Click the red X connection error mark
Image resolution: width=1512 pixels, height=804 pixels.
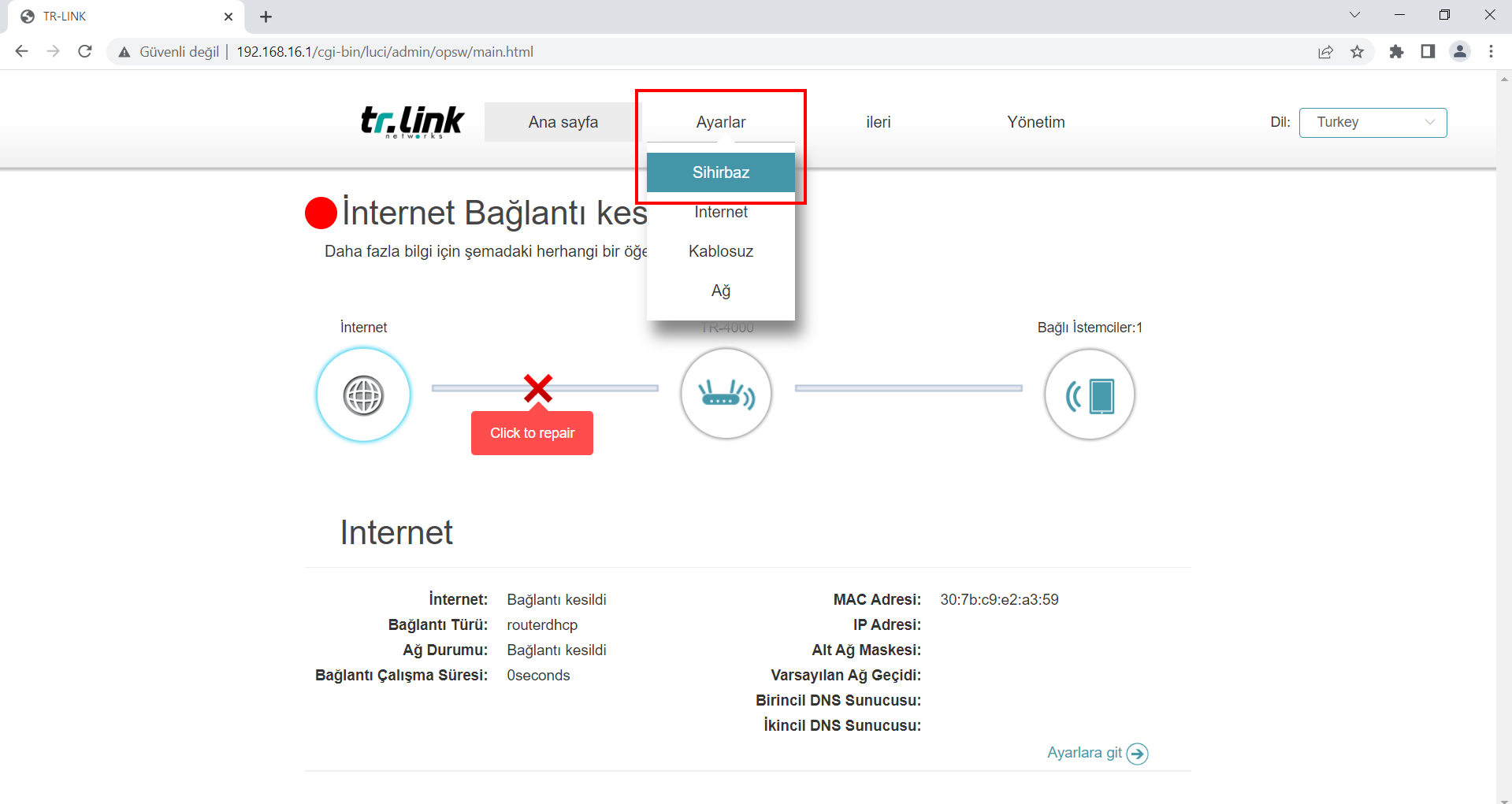point(538,388)
